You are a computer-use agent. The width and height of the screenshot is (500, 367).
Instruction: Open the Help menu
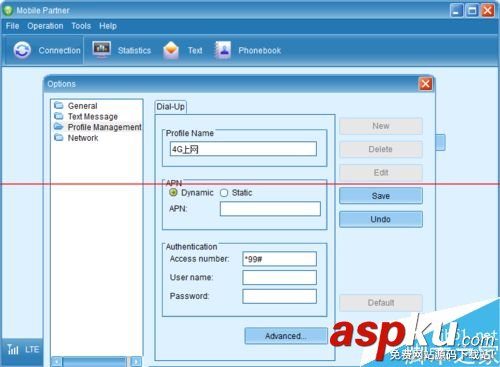tap(108, 26)
